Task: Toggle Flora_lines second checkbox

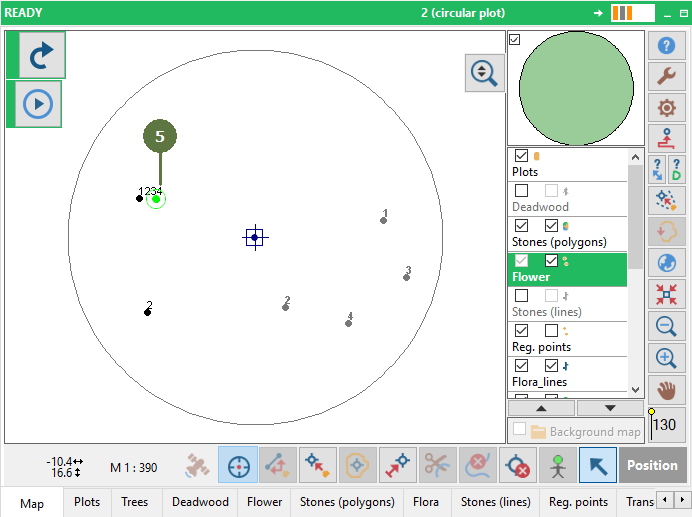Action: pyautogui.click(x=551, y=366)
